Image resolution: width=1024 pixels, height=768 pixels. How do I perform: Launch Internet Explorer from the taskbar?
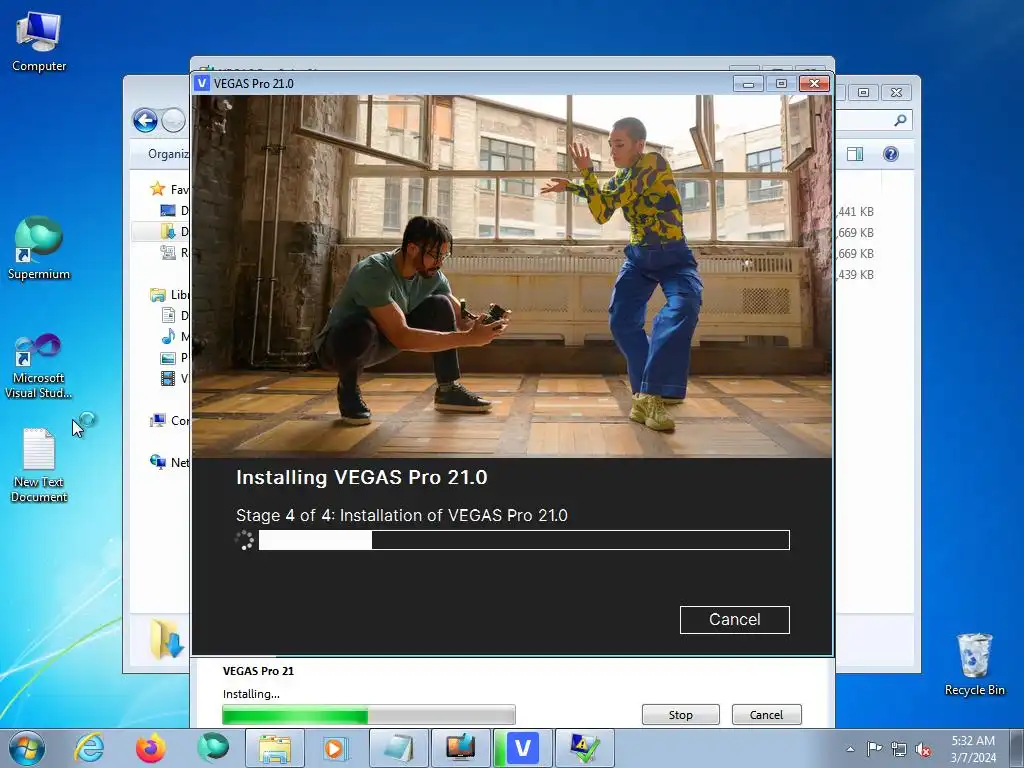click(89, 748)
